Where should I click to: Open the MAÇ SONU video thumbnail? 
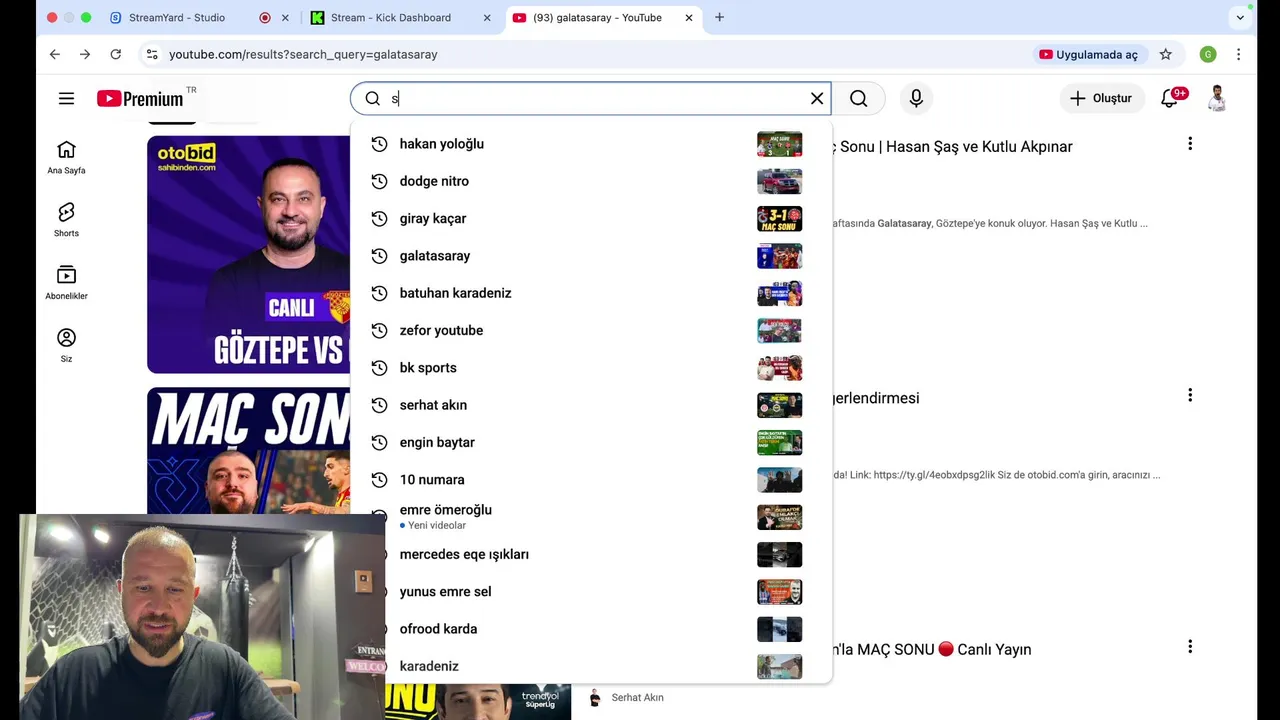coord(248,450)
